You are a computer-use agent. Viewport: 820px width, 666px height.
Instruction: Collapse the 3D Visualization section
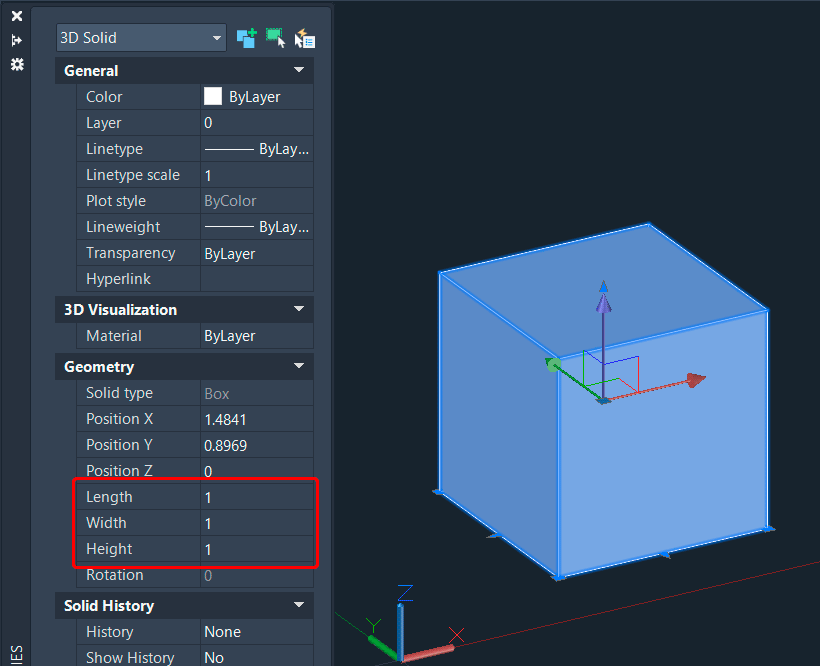point(298,309)
